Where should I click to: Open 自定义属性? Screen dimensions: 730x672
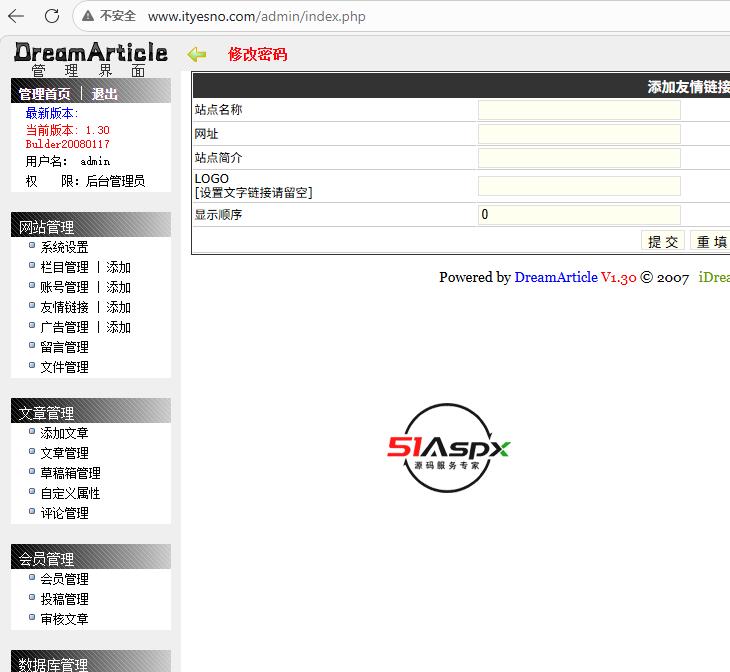70,493
